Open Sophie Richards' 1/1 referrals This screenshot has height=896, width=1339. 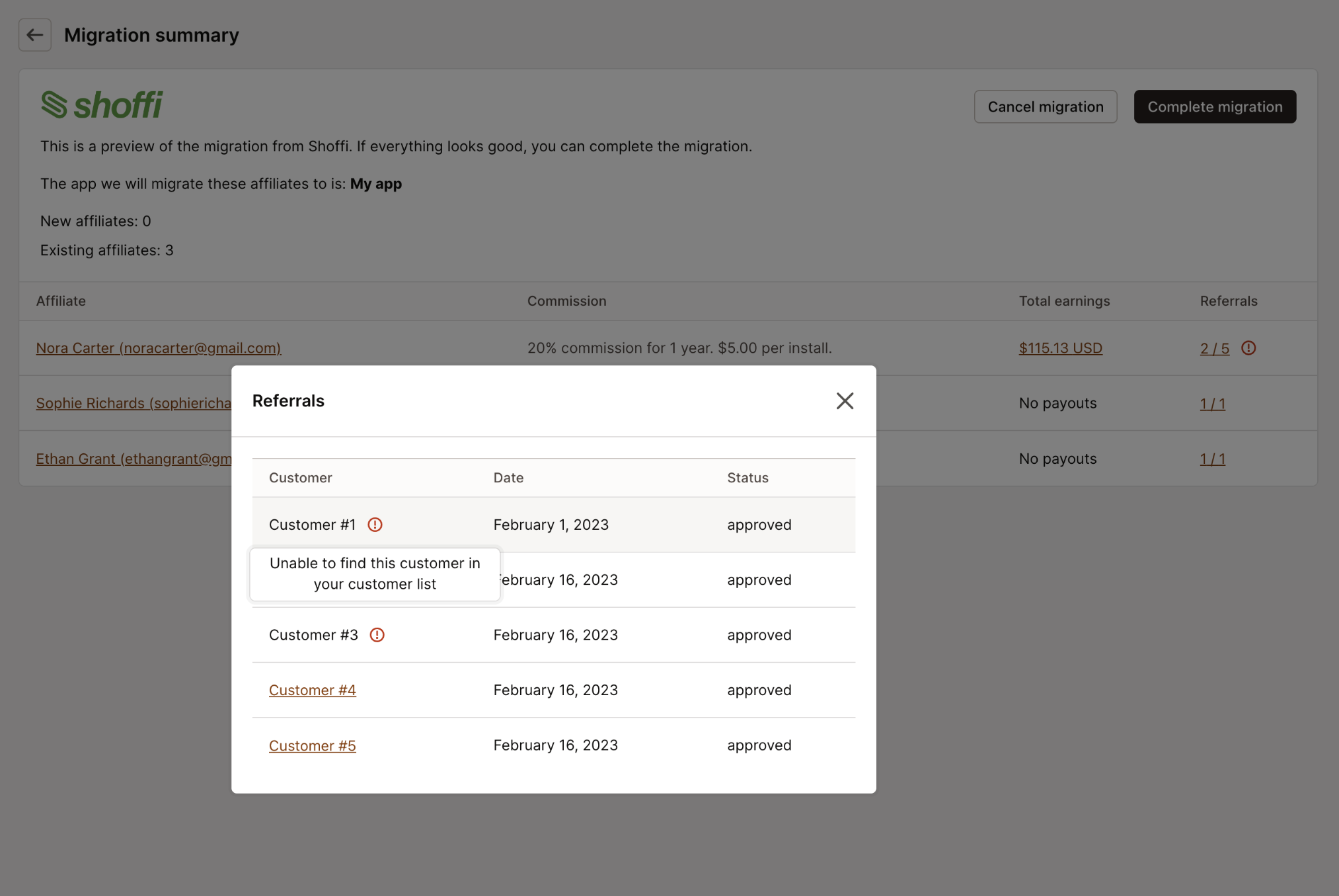(x=1212, y=403)
